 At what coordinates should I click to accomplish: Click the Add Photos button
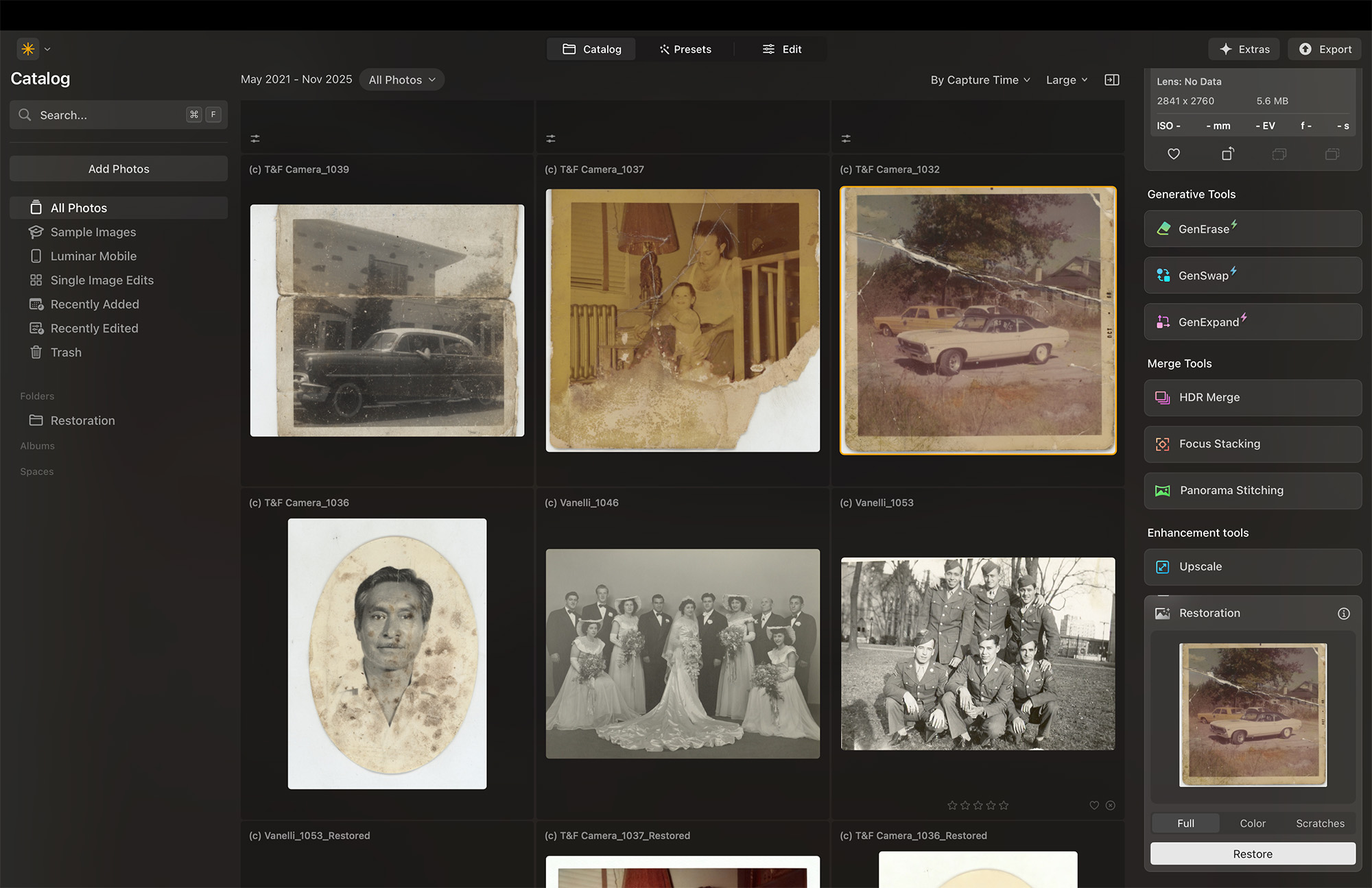119,169
